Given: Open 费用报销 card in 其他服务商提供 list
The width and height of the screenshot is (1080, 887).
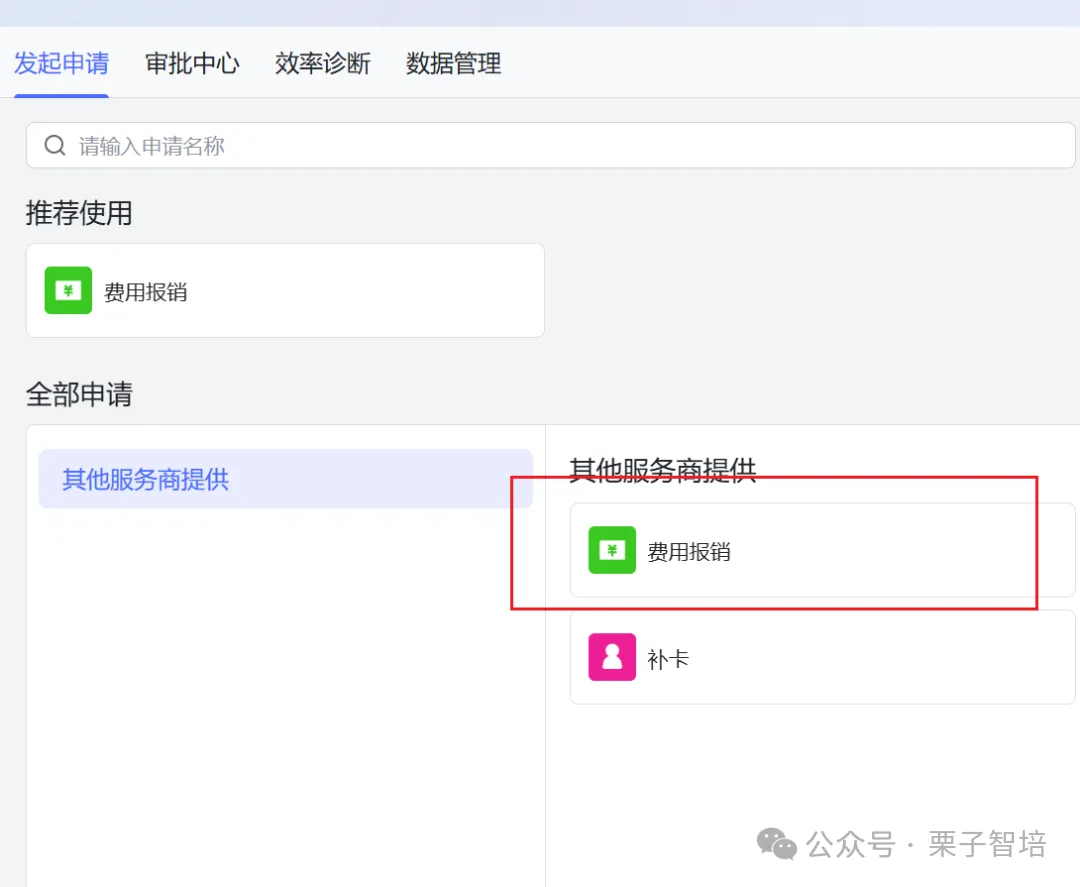Looking at the screenshot, I should coord(822,550).
